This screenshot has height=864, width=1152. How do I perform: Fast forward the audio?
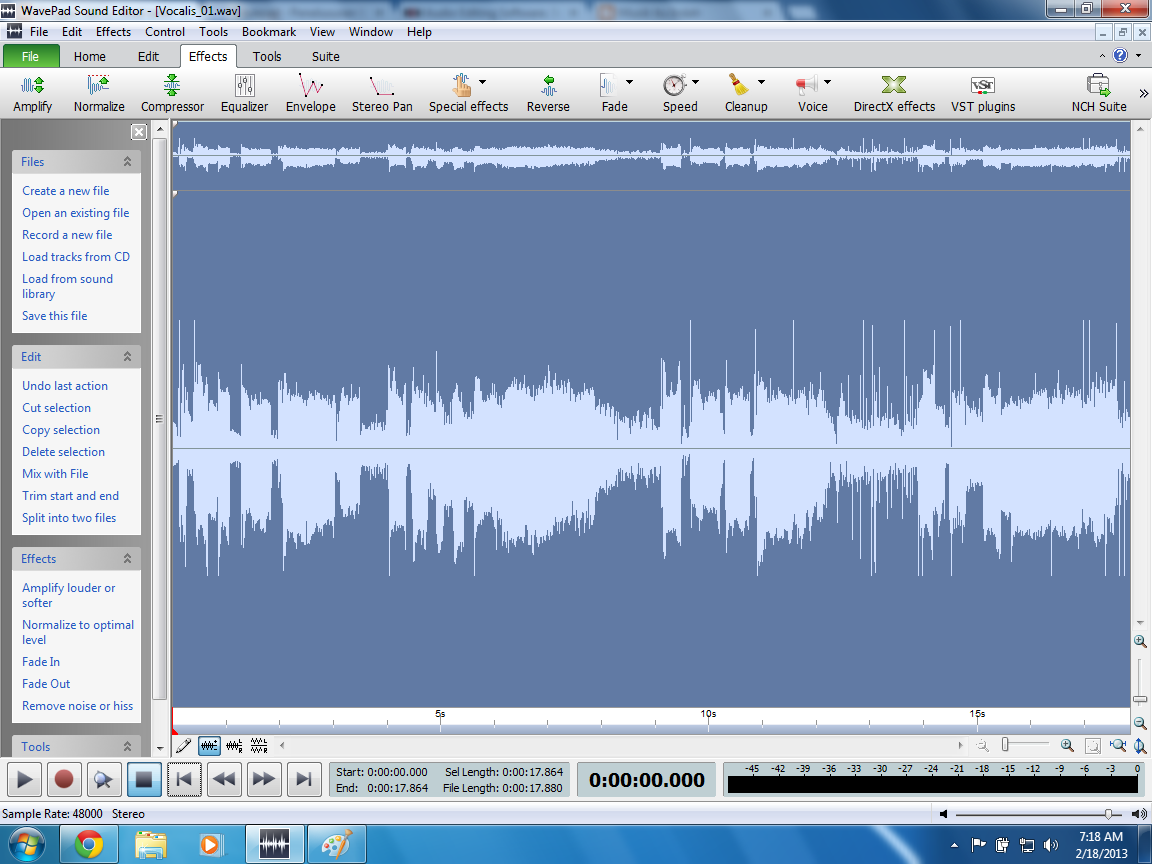point(264,780)
